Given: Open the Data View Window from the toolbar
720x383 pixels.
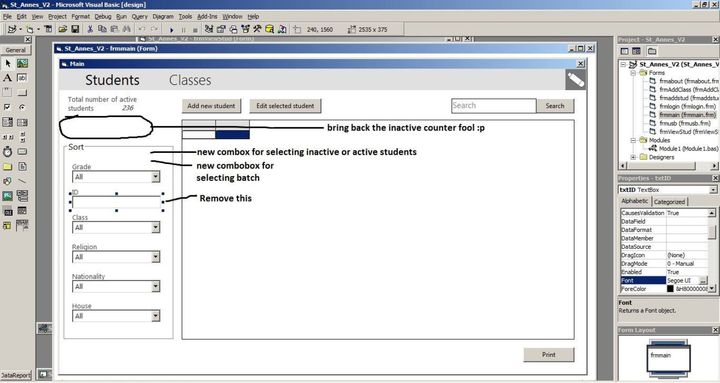Looking at the screenshot, I should [270, 29].
